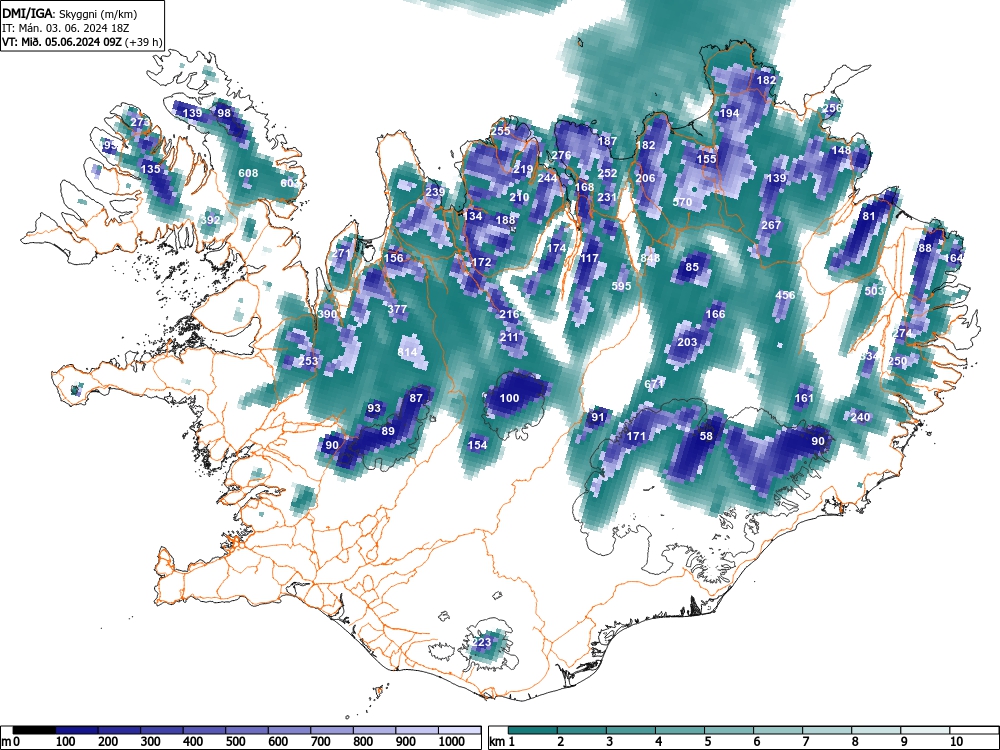Viewport: 1000px width, 750px height.
Task: Click the visibility value 155 on the map
Action: click(706, 159)
